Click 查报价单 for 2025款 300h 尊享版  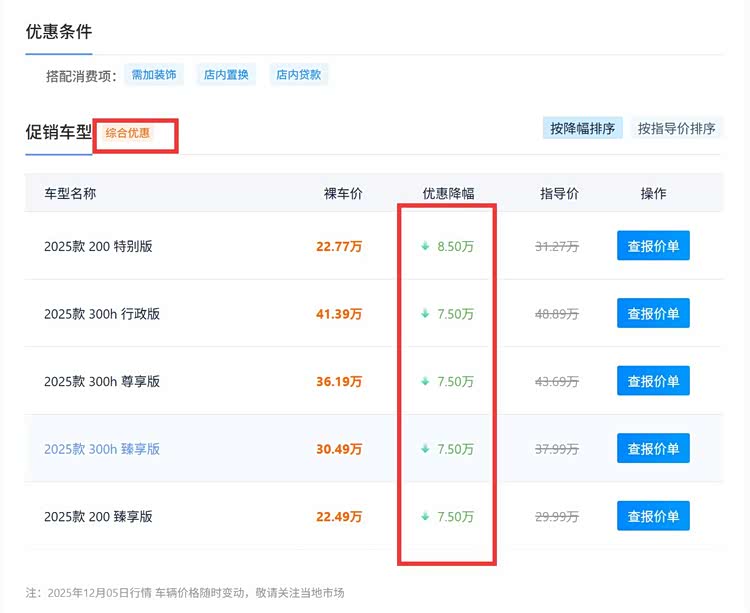pyautogui.click(x=653, y=382)
